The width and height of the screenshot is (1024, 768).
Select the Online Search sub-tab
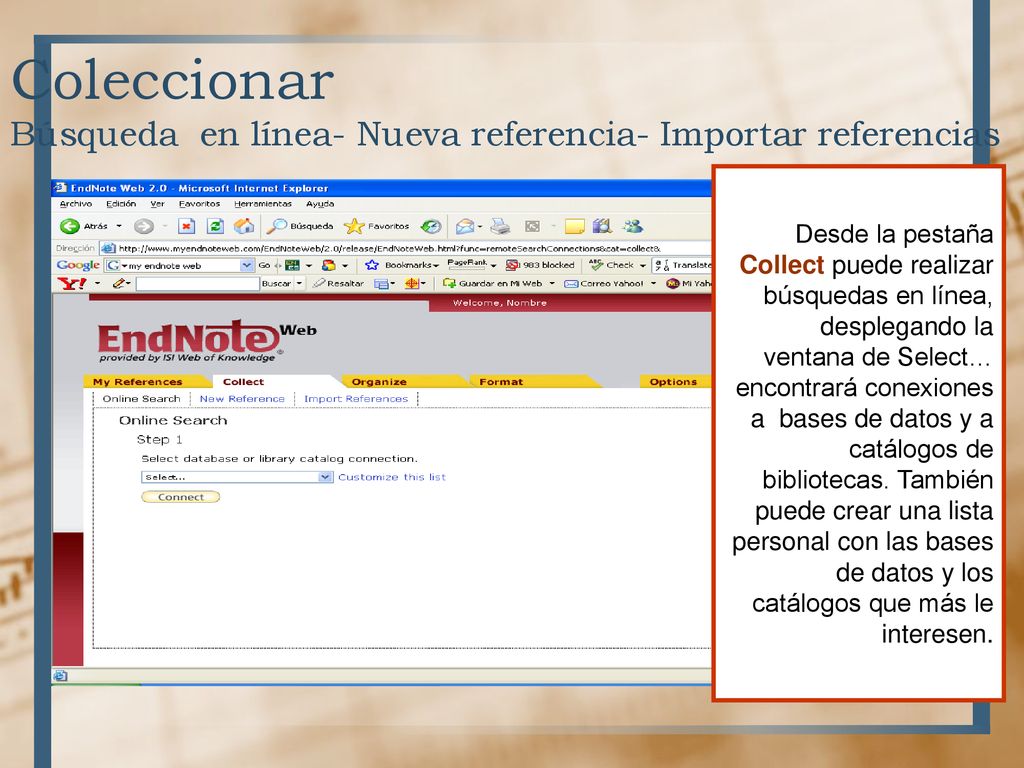click(x=141, y=398)
